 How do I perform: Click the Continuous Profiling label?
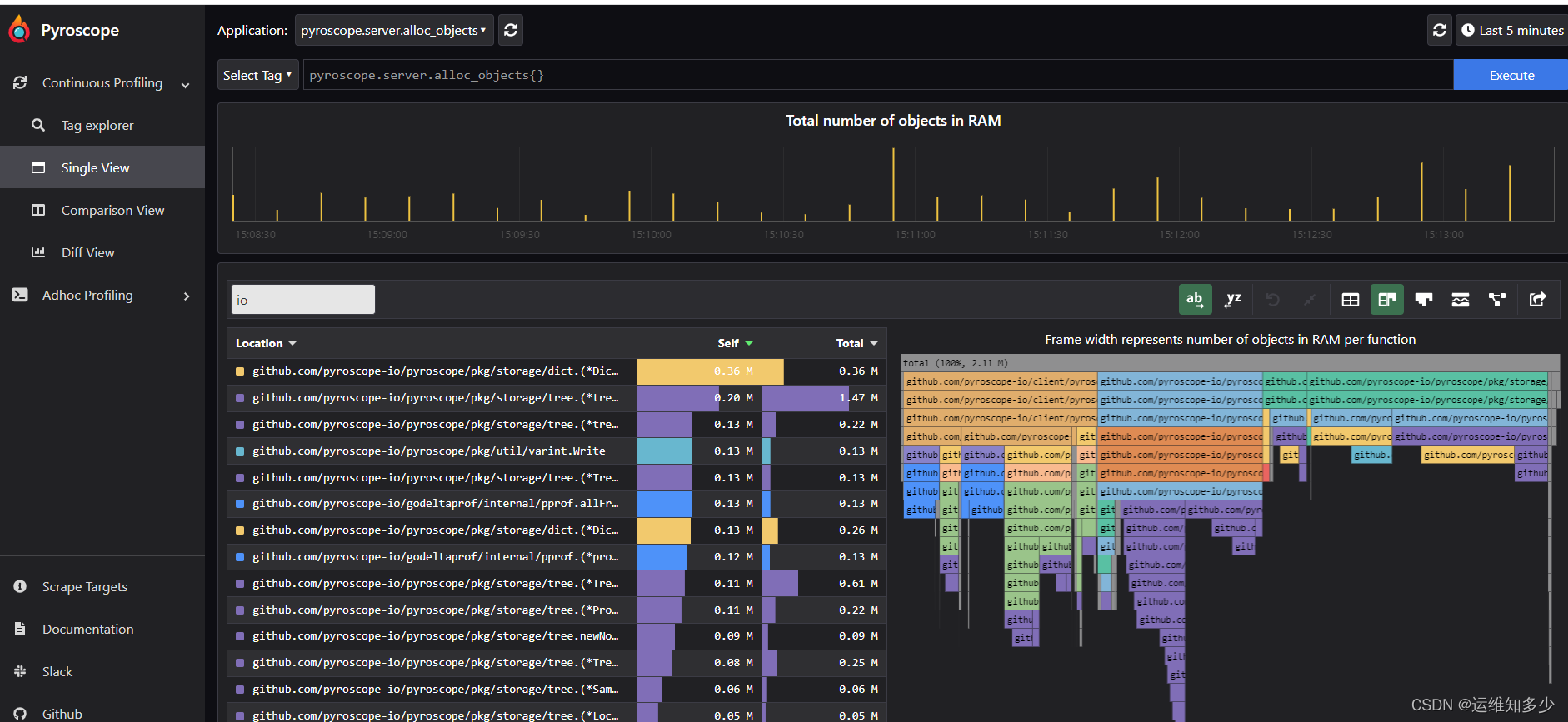(102, 82)
